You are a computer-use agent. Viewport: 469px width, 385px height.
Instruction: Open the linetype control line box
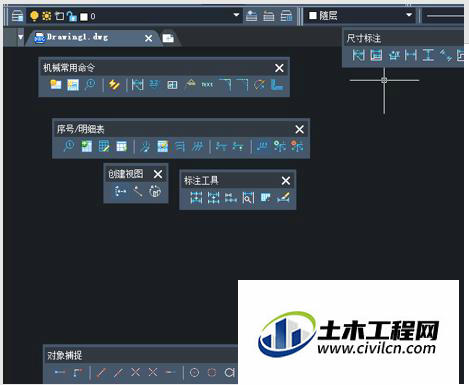point(443,16)
